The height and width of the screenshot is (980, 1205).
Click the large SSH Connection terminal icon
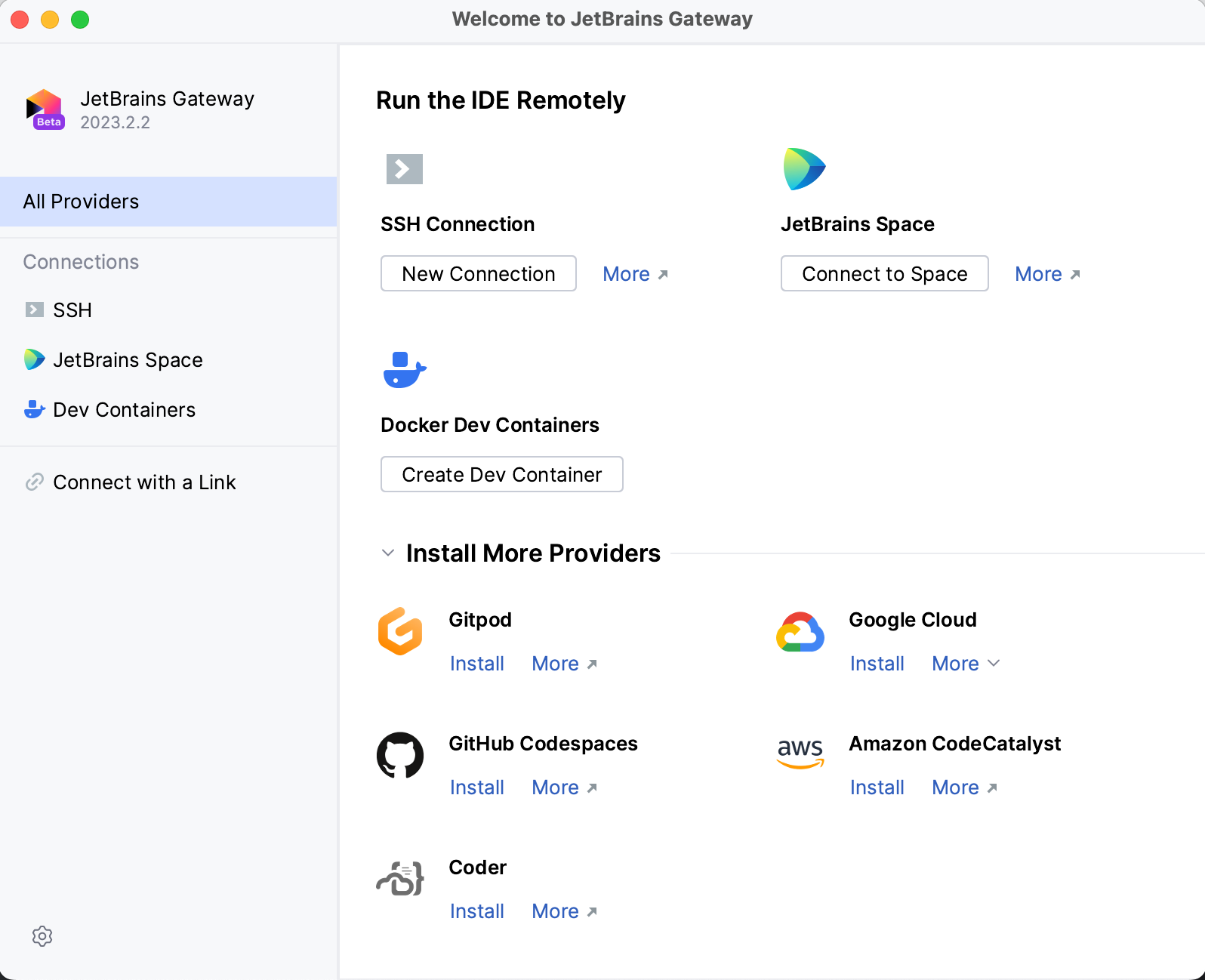pos(405,169)
